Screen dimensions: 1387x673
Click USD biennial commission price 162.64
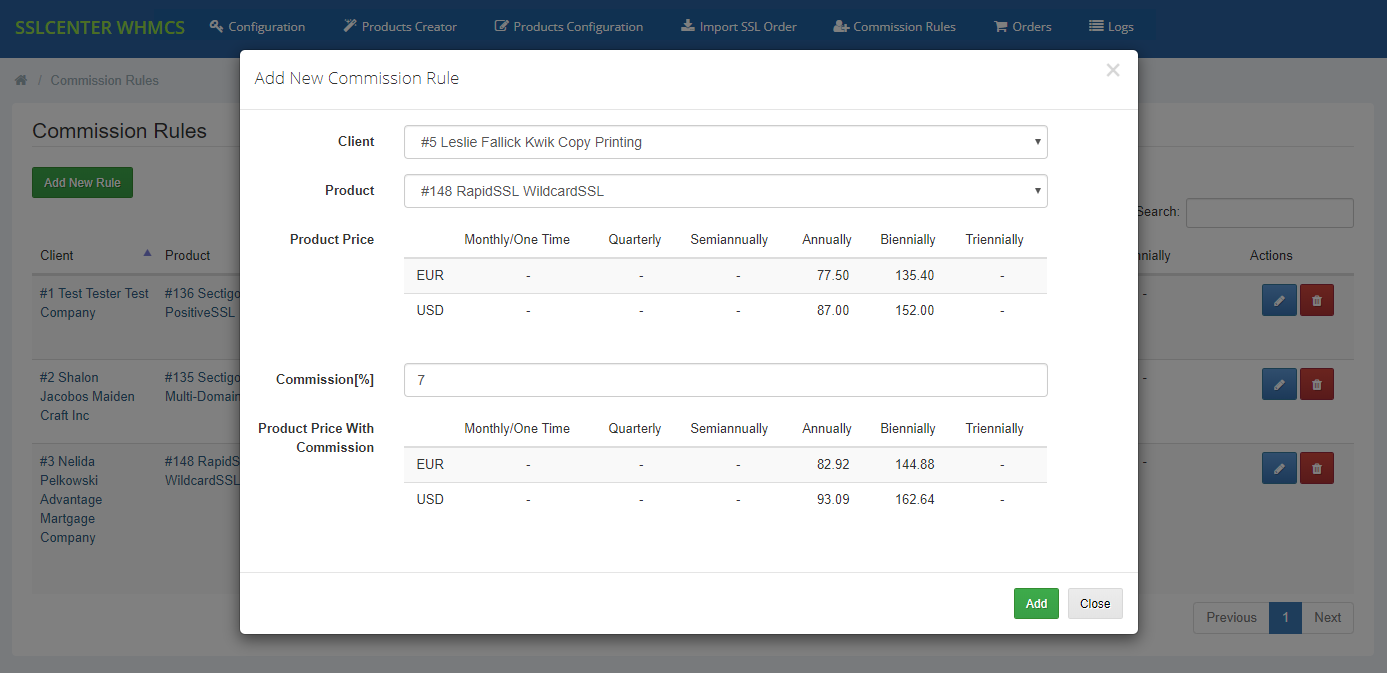tap(915, 499)
